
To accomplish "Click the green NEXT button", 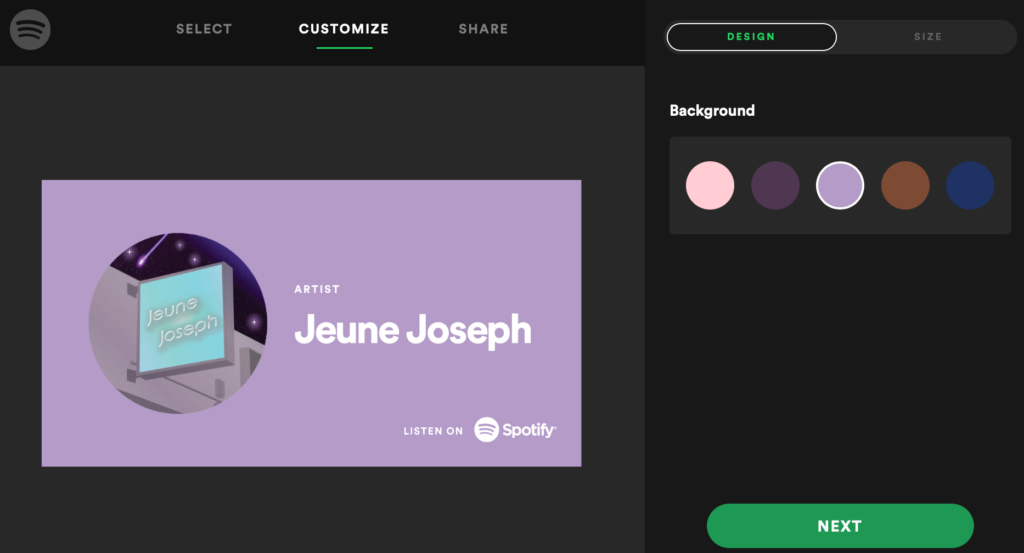I will (x=840, y=526).
